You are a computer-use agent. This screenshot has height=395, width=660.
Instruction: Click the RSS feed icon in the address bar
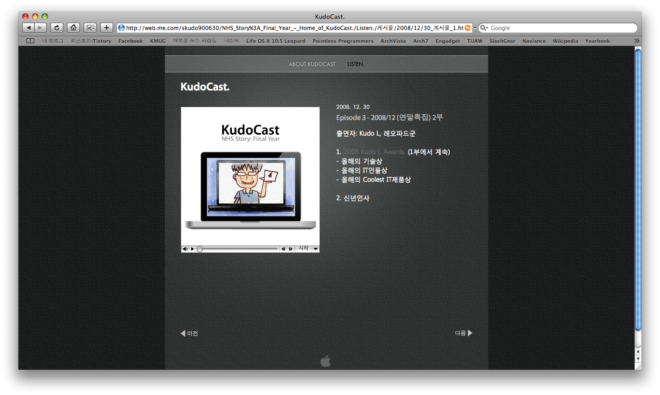(468, 28)
